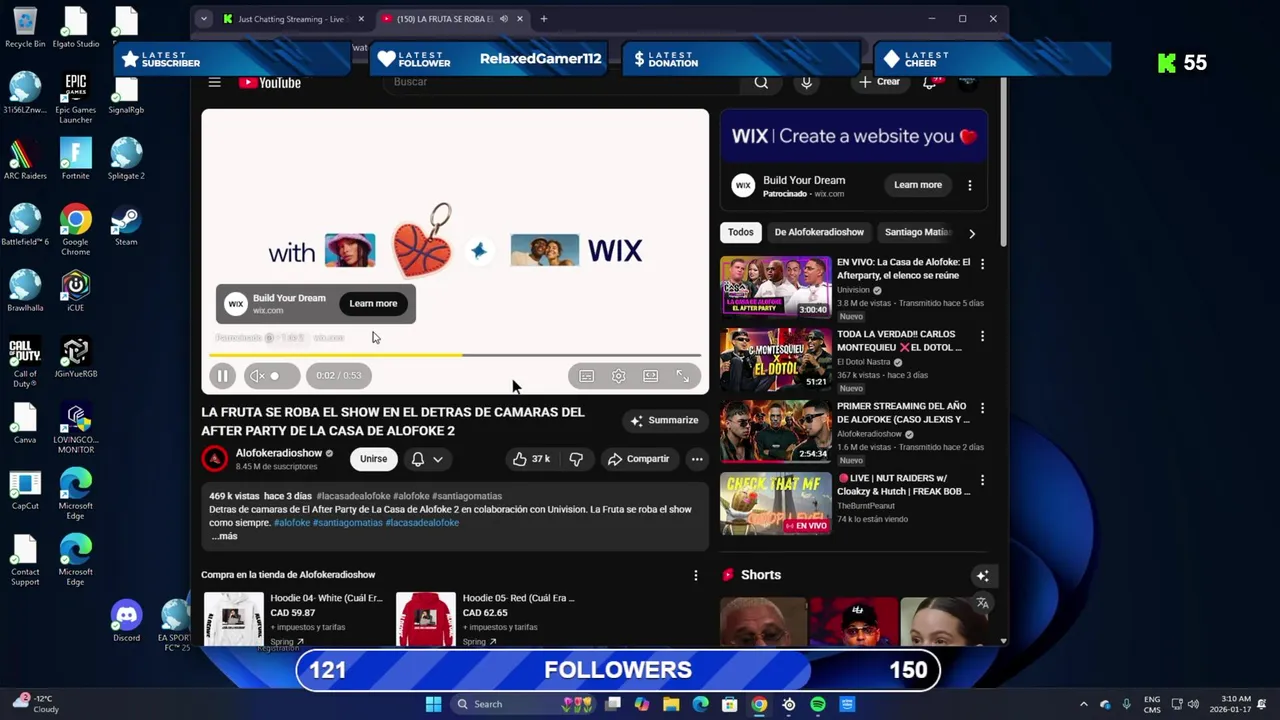Viewport: 1280px width, 720px height.
Task: Open the browser tab search dropdown
Action: pos(203,19)
